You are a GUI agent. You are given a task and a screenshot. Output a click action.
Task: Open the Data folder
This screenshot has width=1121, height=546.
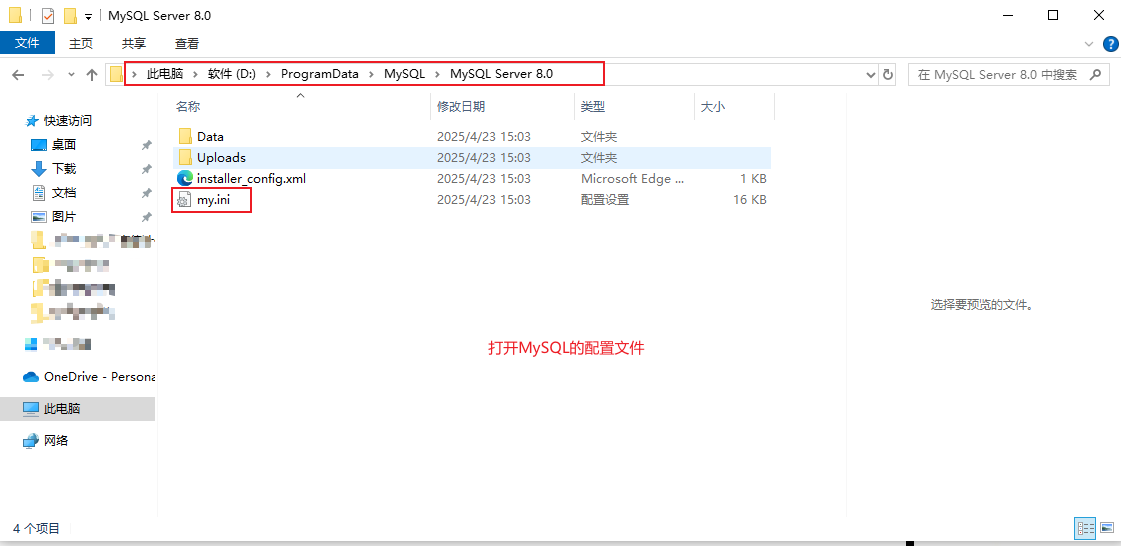tap(210, 136)
